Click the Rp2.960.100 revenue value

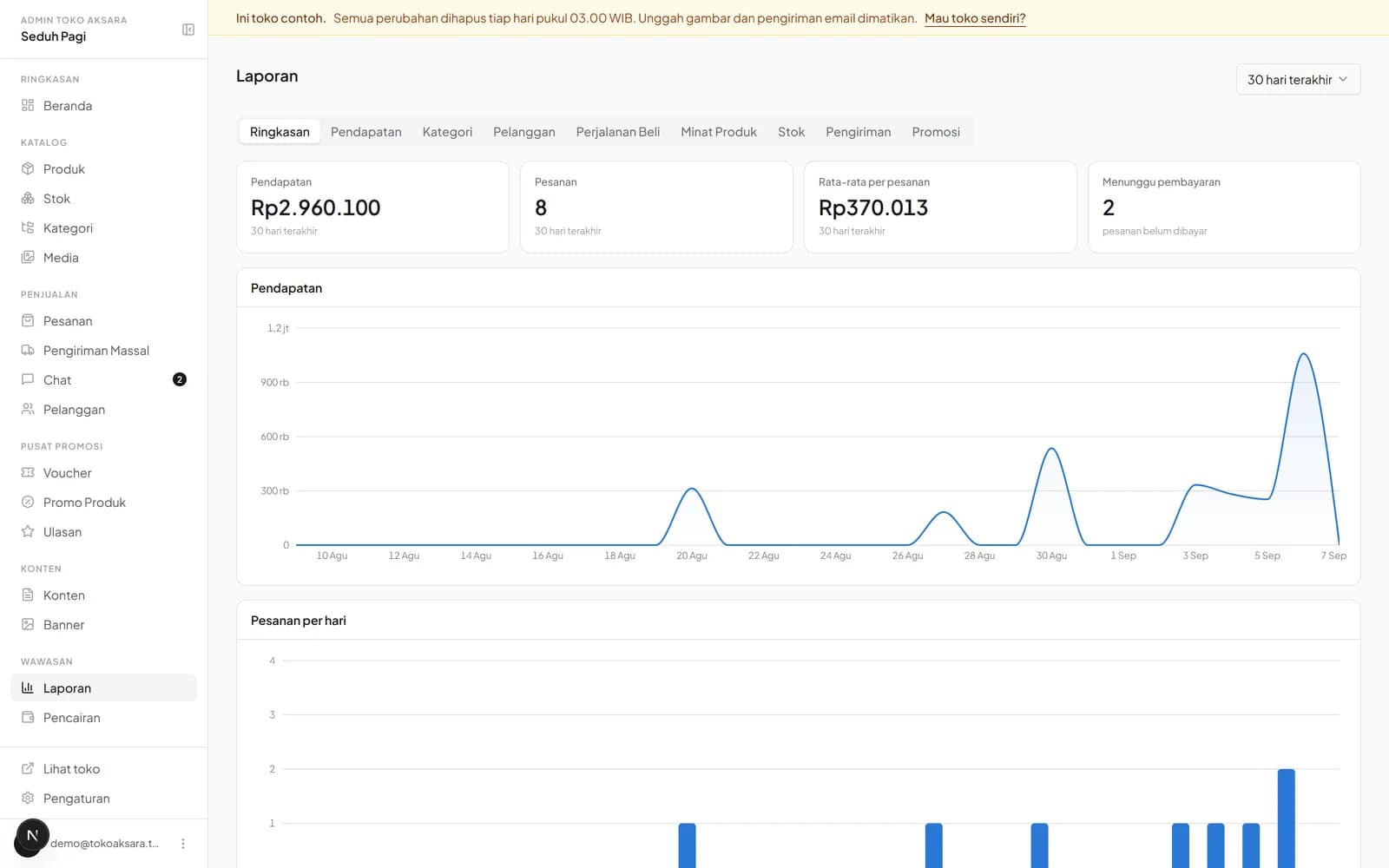[x=316, y=207]
